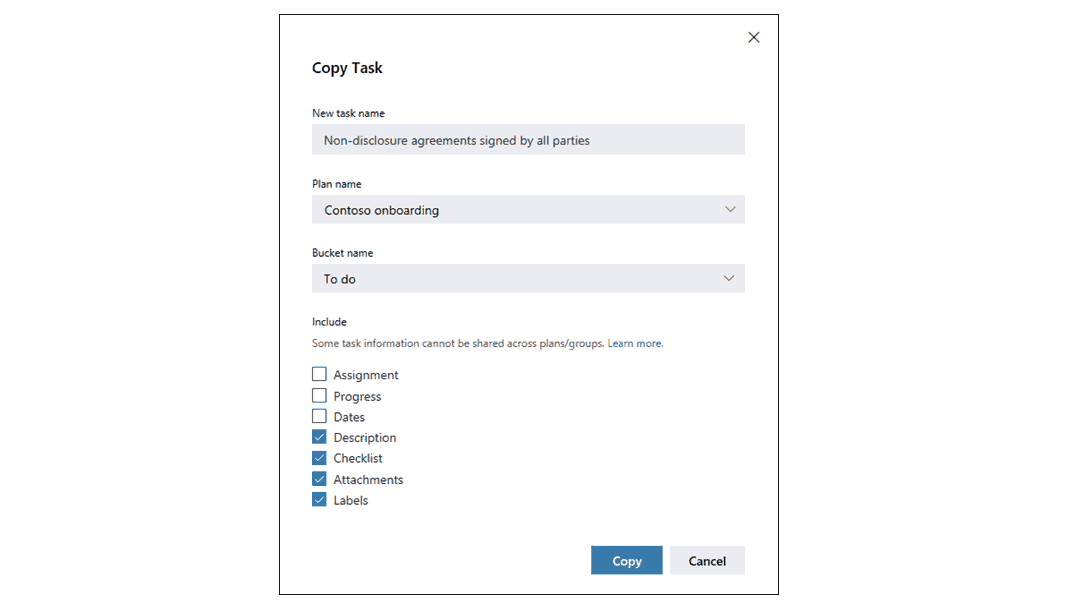The height and width of the screenshot is (604, 1075).
Task: Open the To do bucket selector
Action: tap(528, 278)
